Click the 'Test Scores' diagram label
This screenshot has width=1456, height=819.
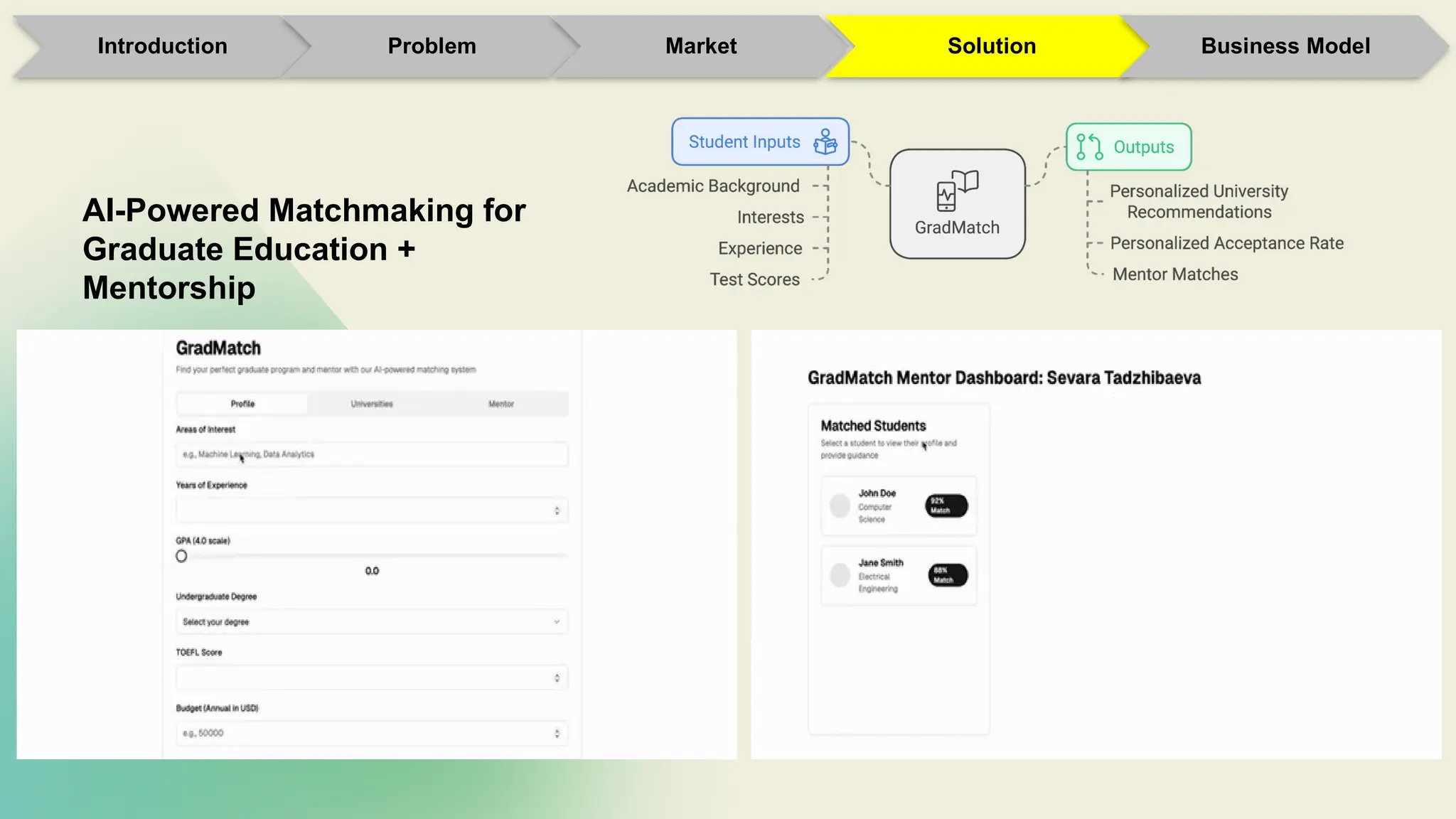(754, 280)
